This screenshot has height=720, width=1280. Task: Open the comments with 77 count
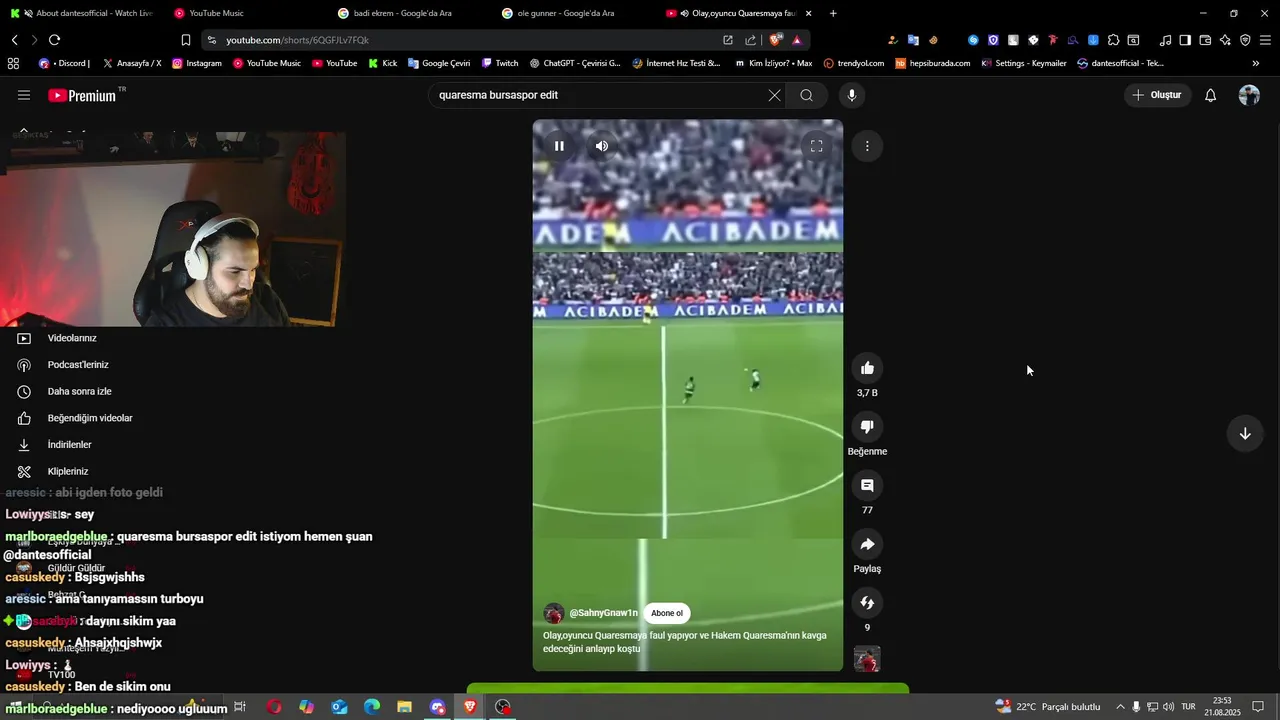pos(867,486)
